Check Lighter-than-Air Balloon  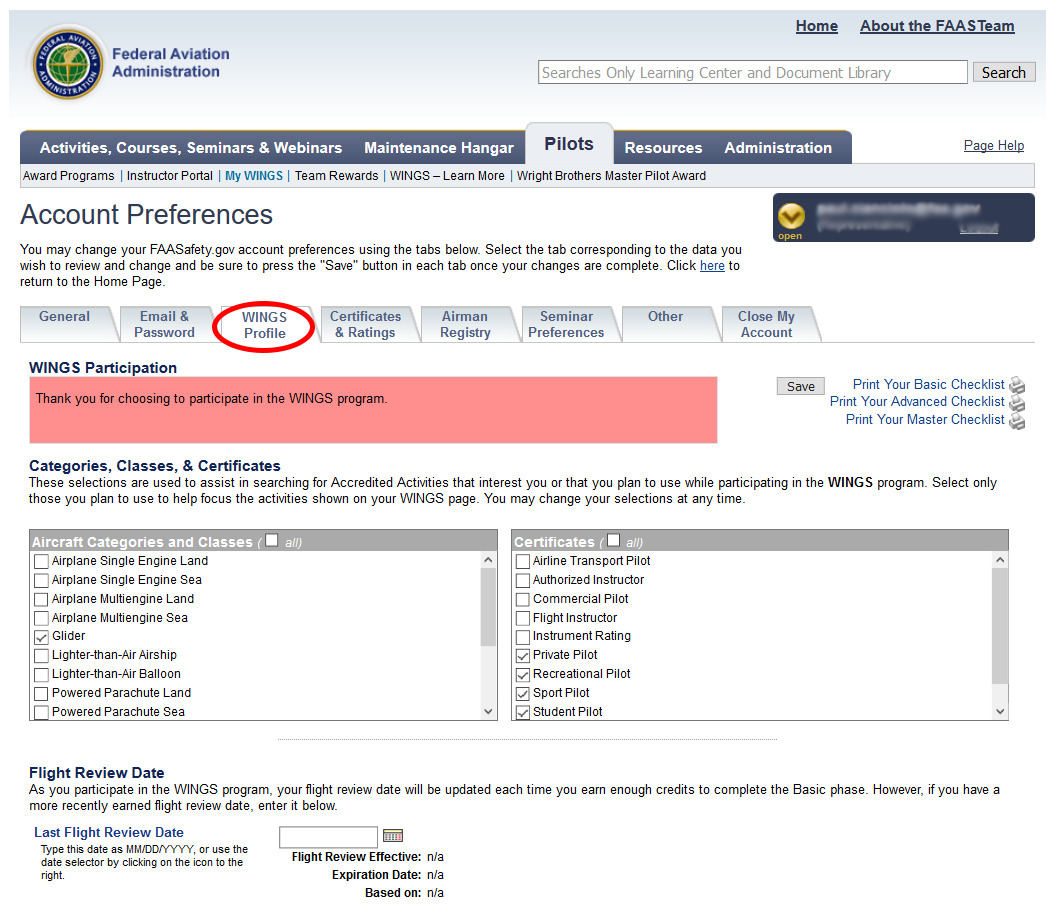pos(41,674)
